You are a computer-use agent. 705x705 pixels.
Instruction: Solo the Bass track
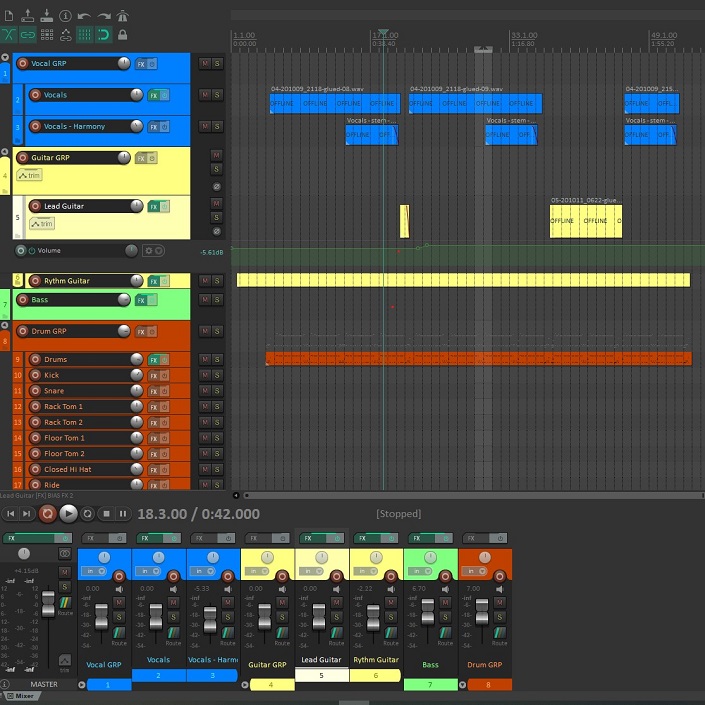click(x=216, y=299)
